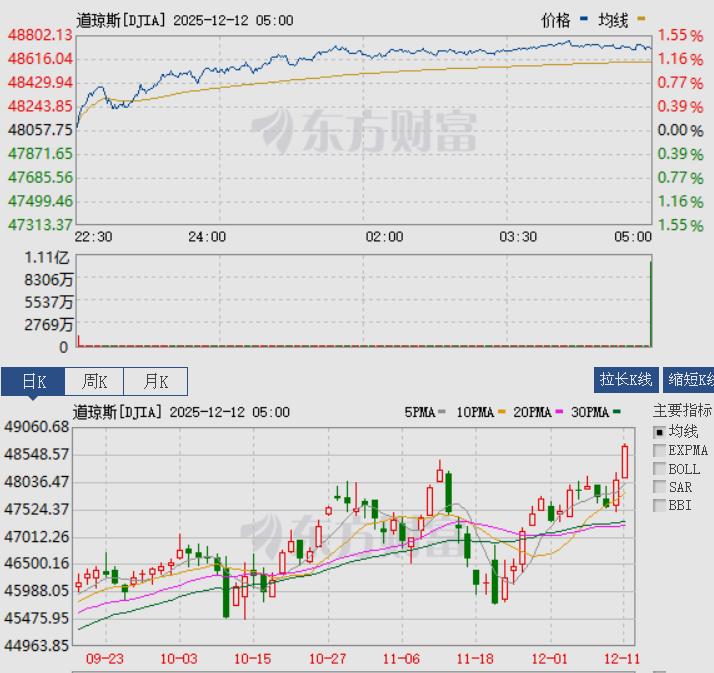Click the 8306万 volume axis label
Viewport: 714px width, 673px height.
coord(48,280)
